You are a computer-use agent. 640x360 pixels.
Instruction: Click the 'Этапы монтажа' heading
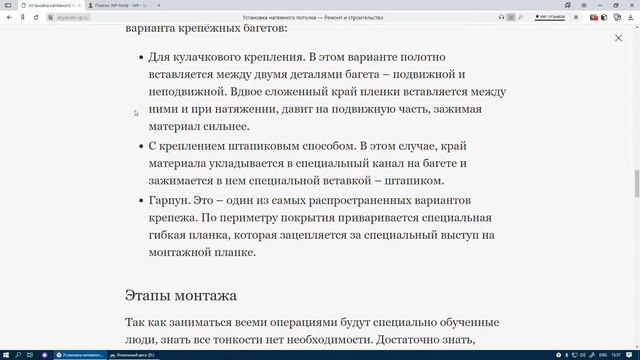181,296
